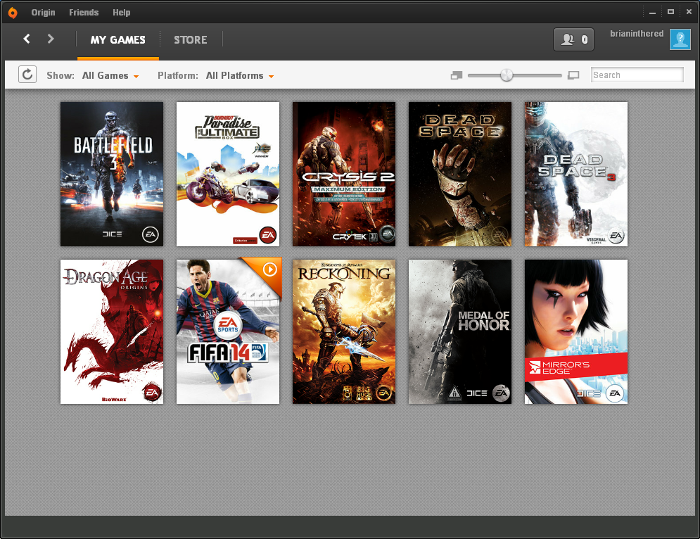Select the Dead Space 3 tile
Image resolution: width=700 pixels, height=539 pixels.
(576, 174)
